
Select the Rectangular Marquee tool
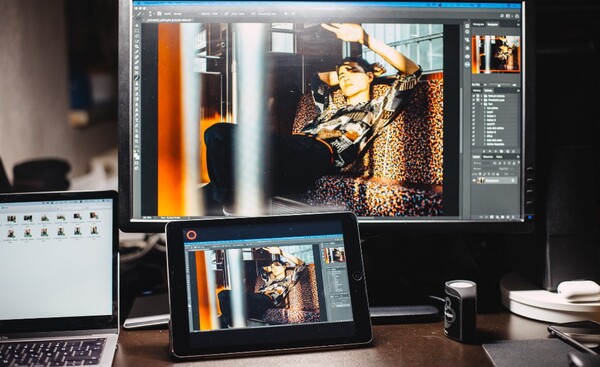coord(137,31)
